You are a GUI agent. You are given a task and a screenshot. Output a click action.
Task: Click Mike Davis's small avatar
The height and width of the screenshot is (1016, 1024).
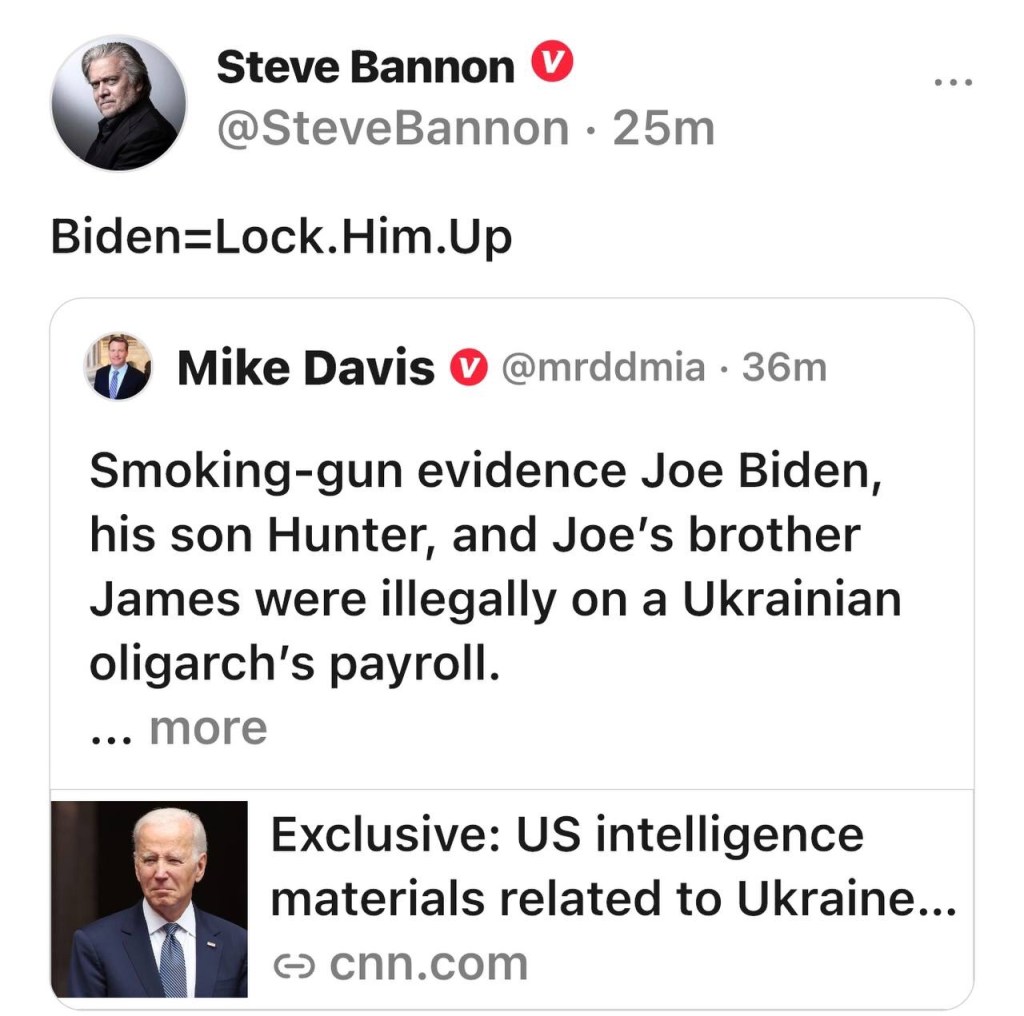(119, 367)
